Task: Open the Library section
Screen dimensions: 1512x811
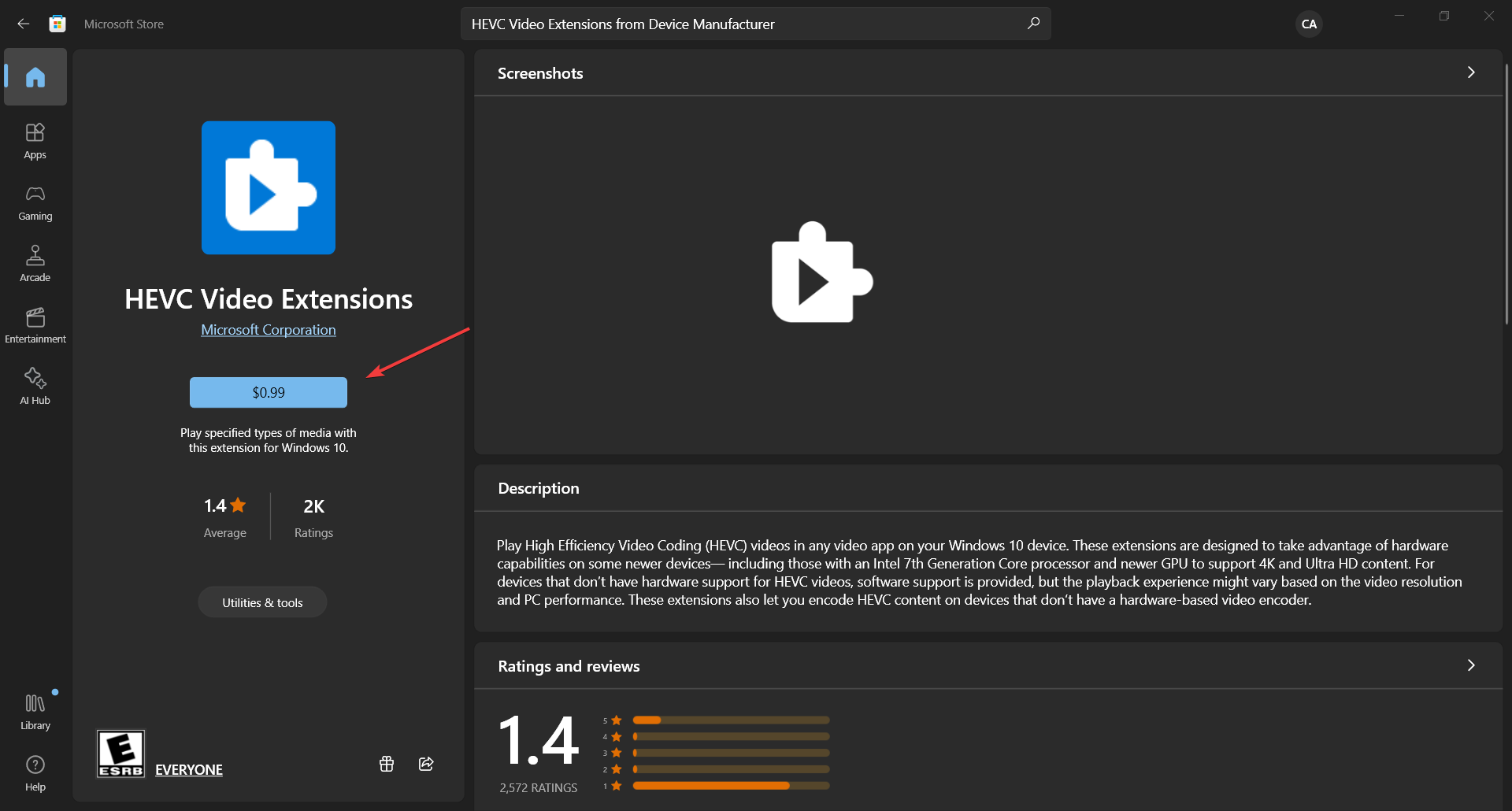Action: (35, 712)
